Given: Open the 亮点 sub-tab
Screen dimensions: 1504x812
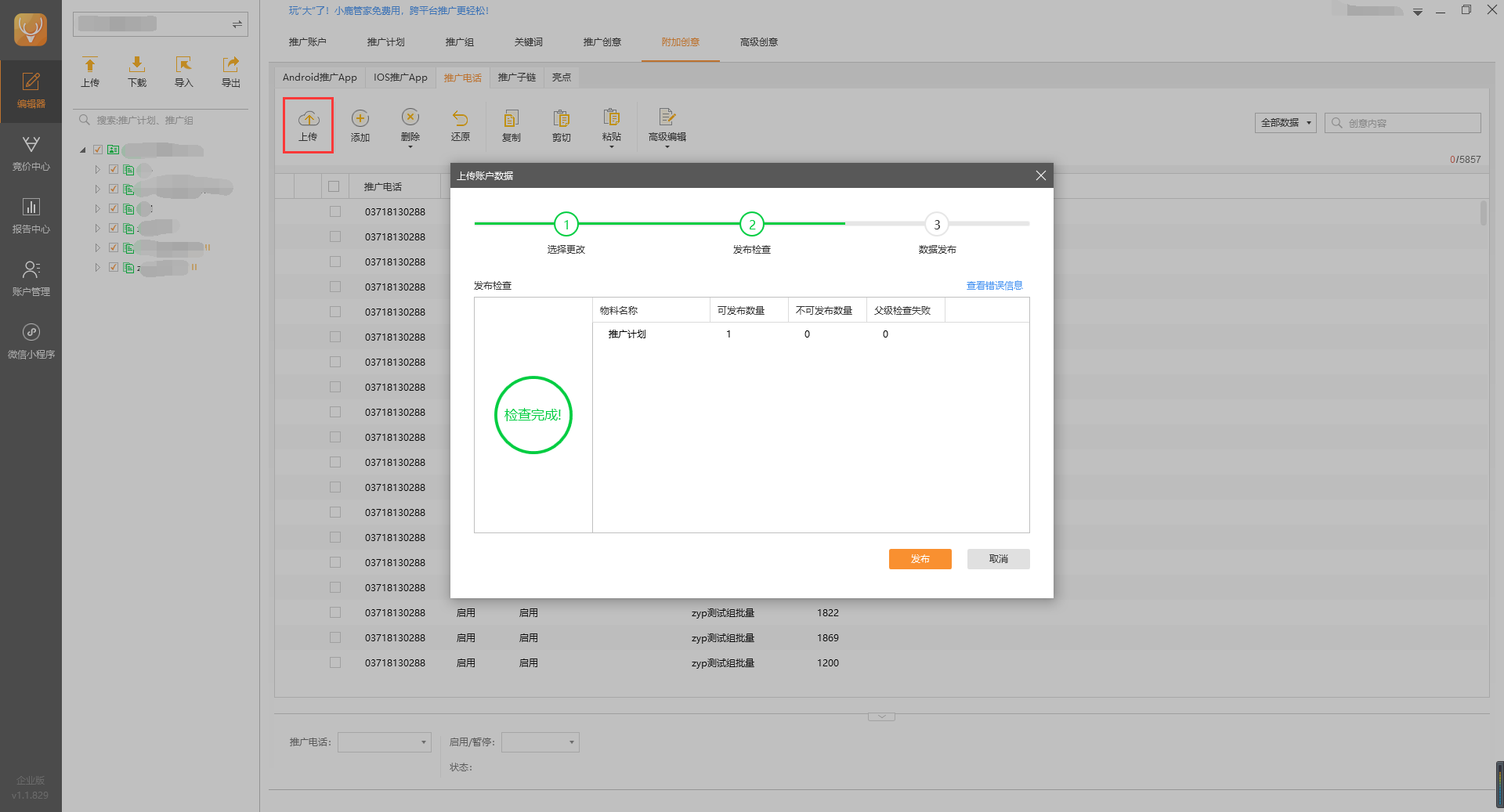Looking at the screenshot, I should click(x=562, y=78).
